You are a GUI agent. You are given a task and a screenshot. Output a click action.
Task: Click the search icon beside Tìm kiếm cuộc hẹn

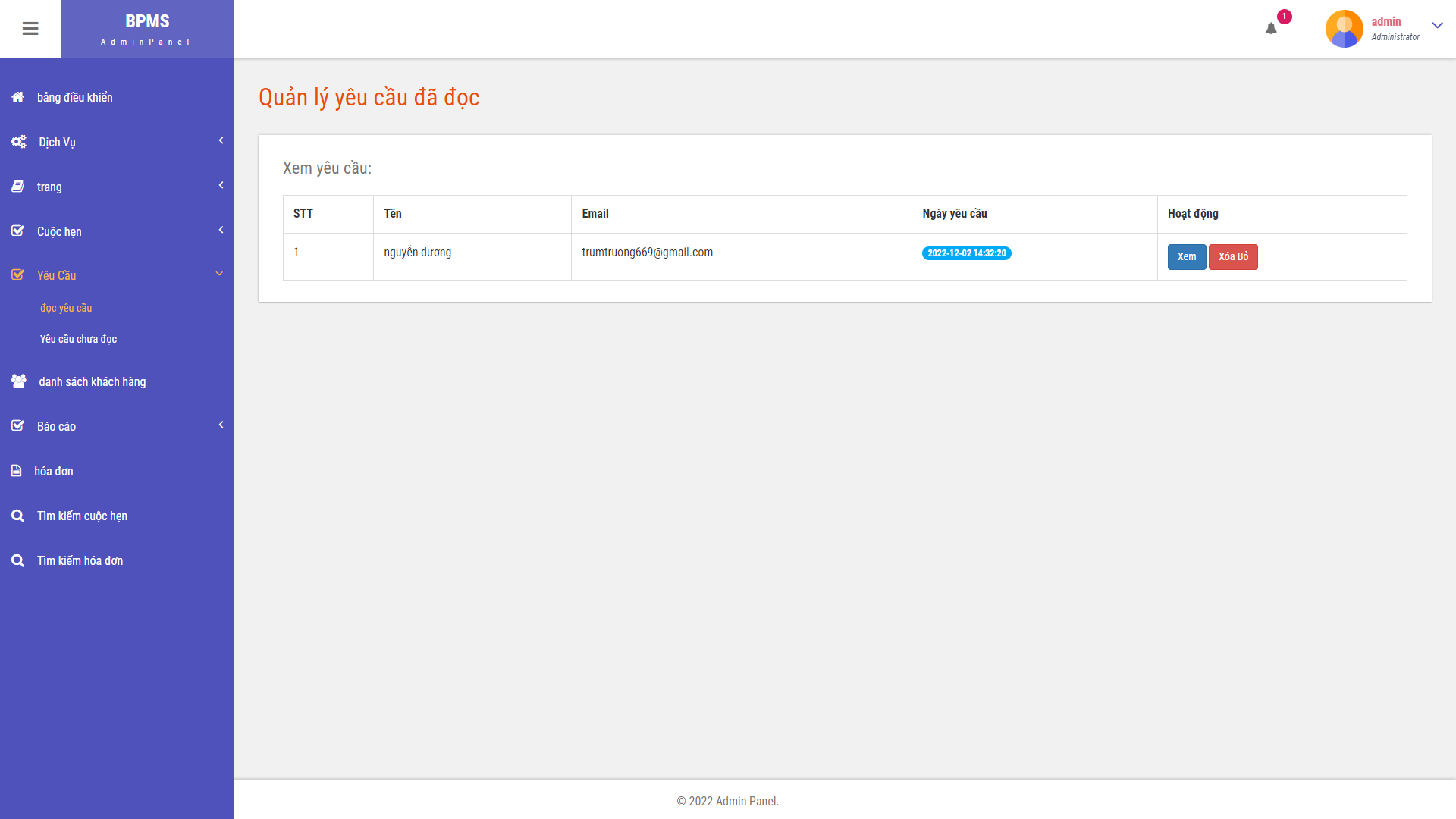click(x=18, y=516)
